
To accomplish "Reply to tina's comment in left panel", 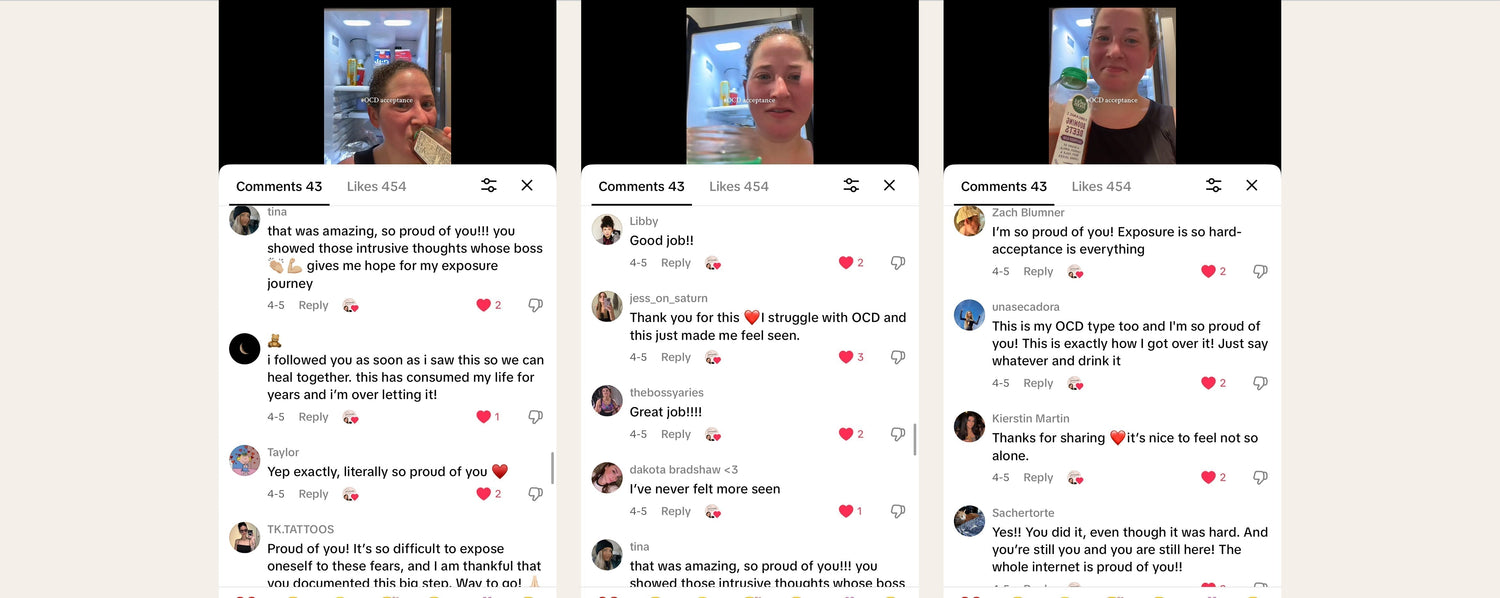I will pyautogui.click(x=313, y=305).
